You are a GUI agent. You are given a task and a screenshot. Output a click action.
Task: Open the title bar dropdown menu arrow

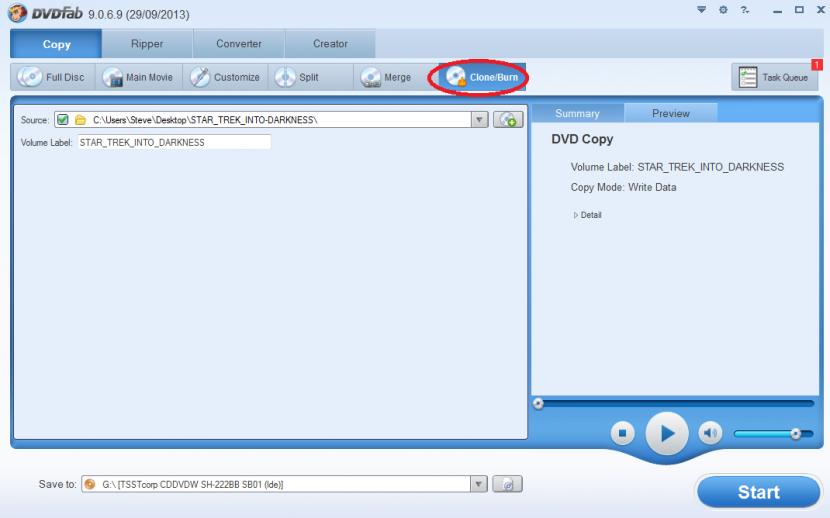pyautogui.click(x=701, y=10)
